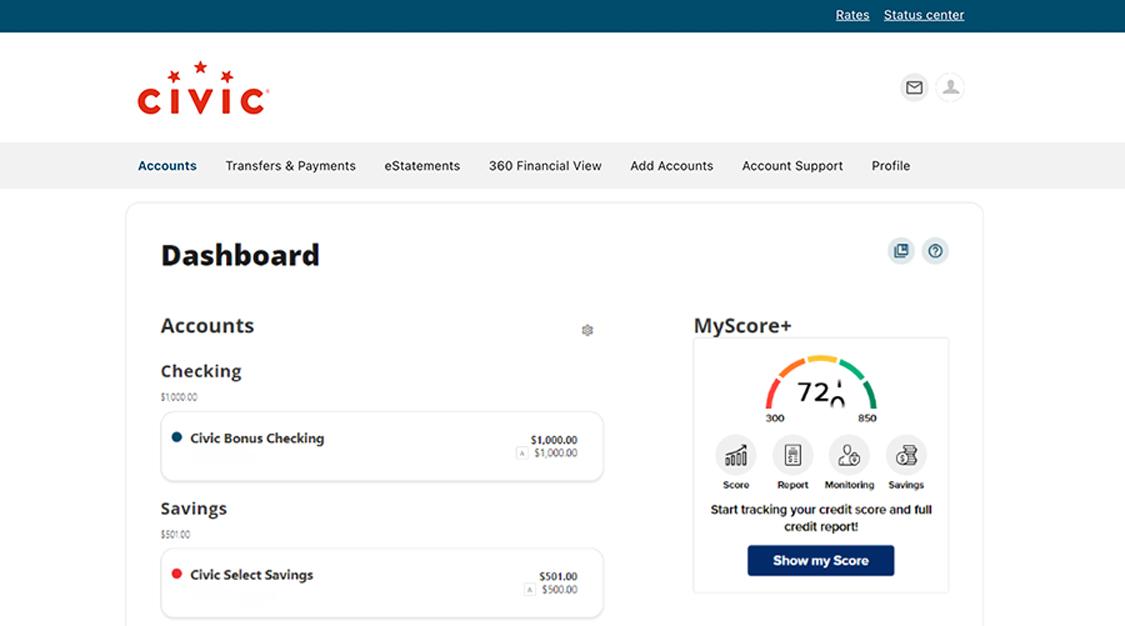
Task: Navigate to eStatements
Action: pos(422,165)
